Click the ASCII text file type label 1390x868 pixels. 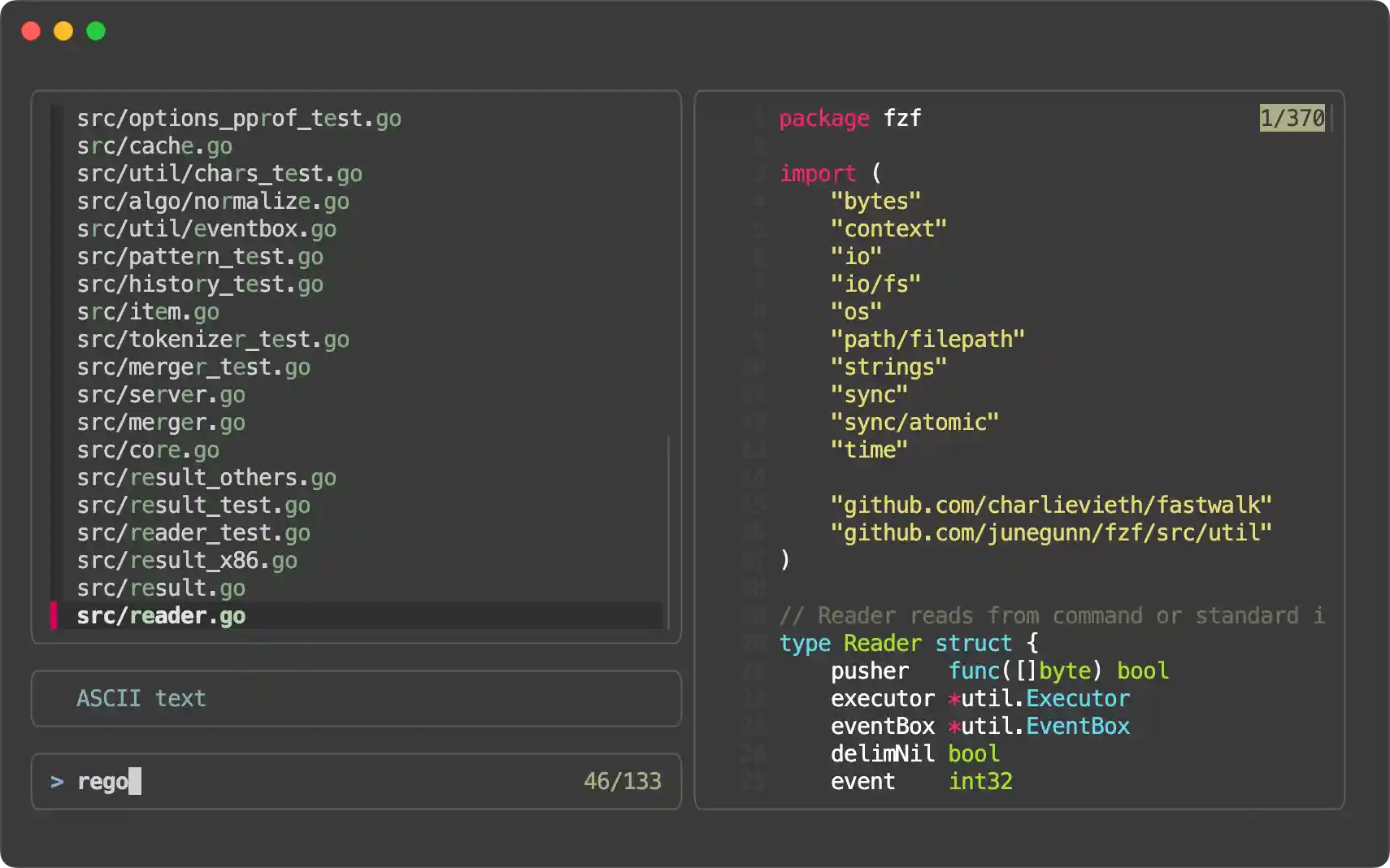141,698
